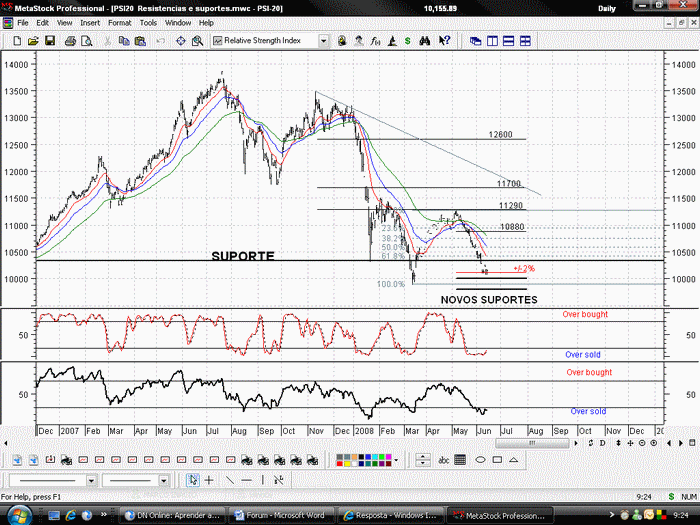Pick the yellow color swatch
Screen dimensions: 700x525
[346, 463]
